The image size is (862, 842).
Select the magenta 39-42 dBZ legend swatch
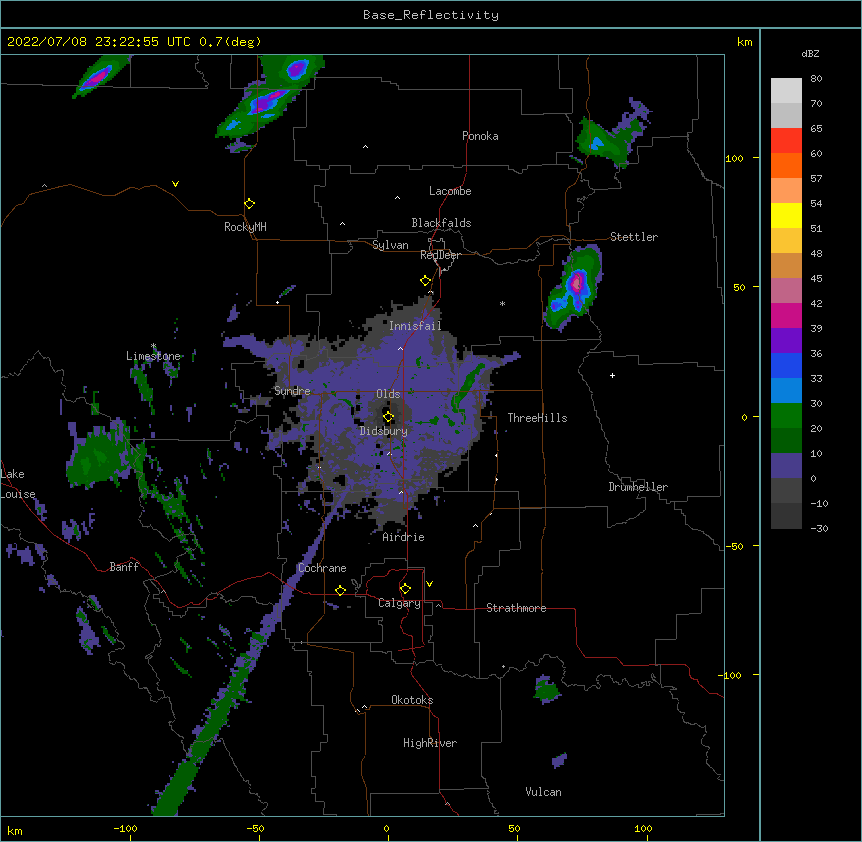(786, 315)
